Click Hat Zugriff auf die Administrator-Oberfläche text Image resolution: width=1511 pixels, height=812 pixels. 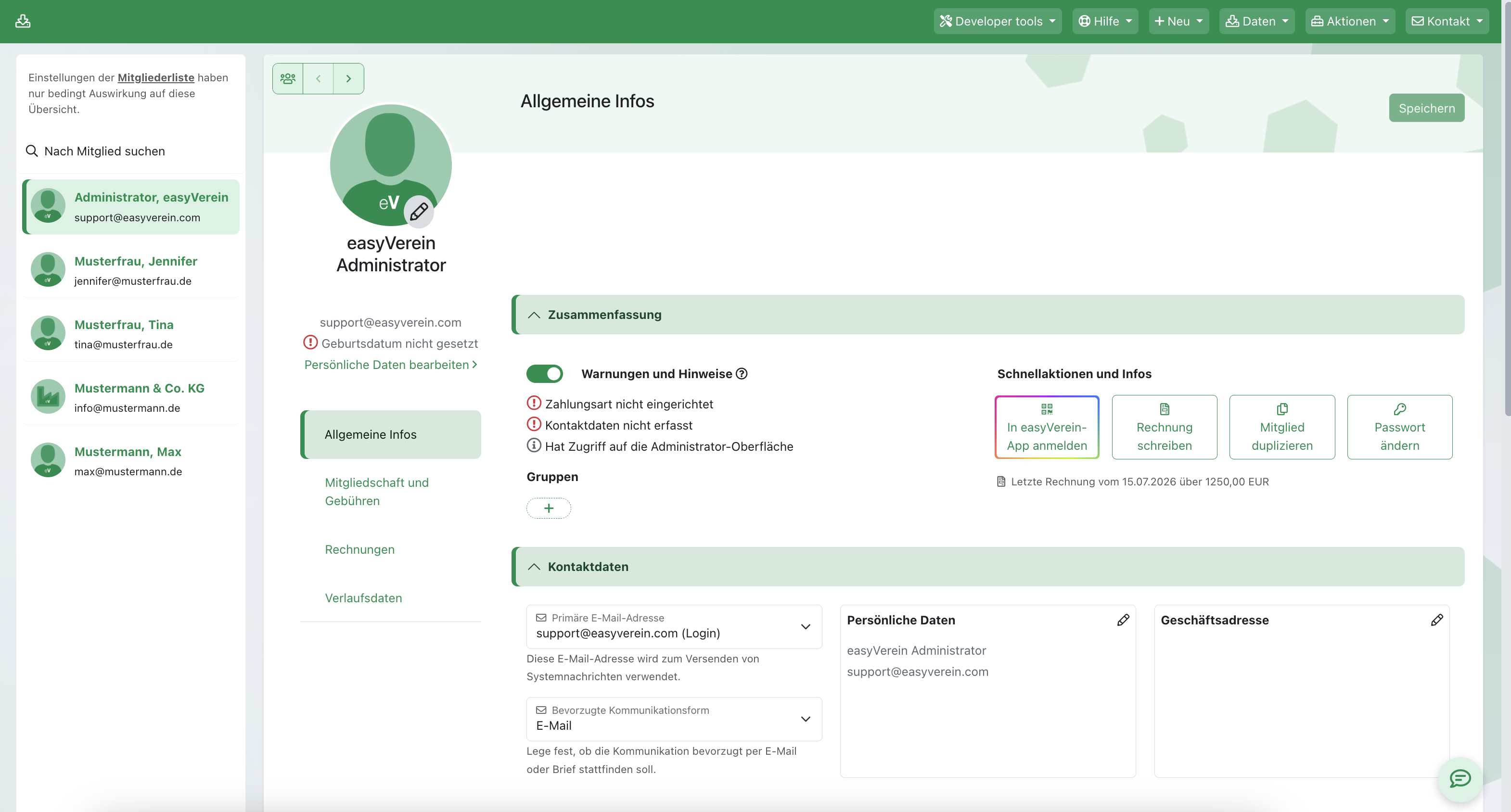point(669,446)
